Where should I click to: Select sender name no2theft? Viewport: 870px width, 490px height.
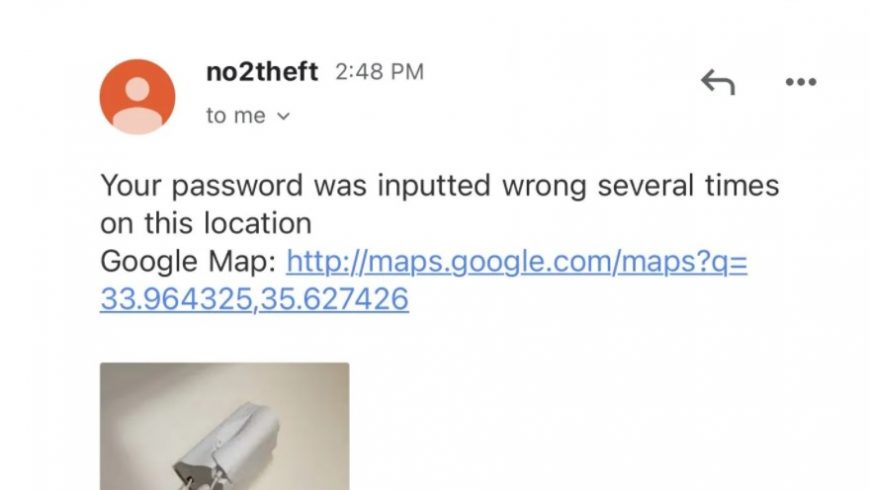pyautogui.click(x=262, y=72)
